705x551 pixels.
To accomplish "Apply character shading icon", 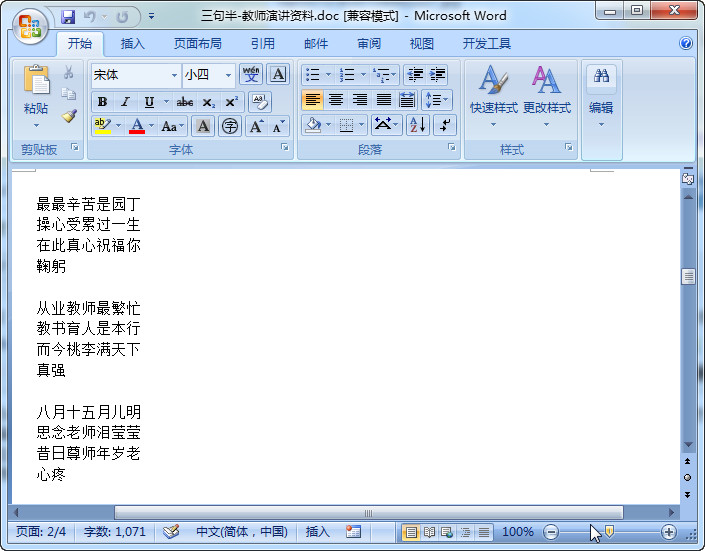I will pos(203,126).
